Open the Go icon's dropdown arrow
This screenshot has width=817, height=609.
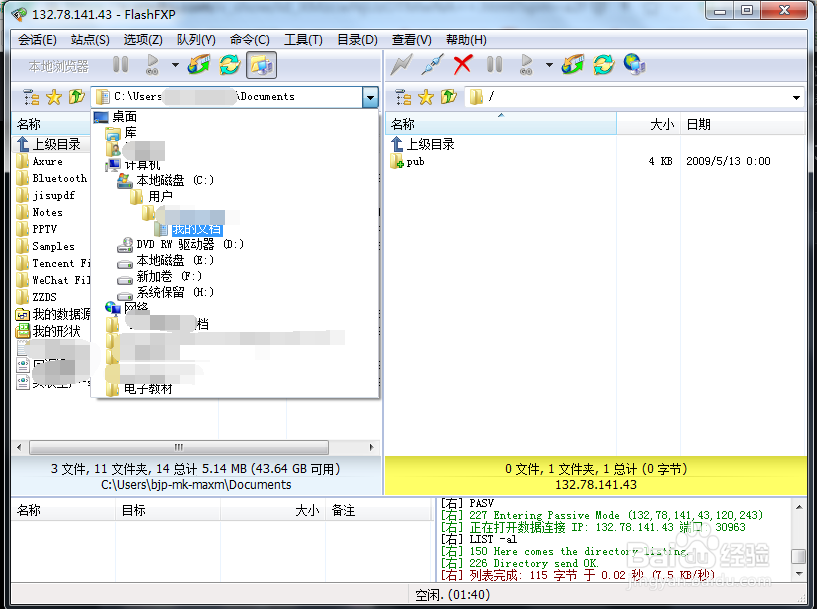point(548,64)
